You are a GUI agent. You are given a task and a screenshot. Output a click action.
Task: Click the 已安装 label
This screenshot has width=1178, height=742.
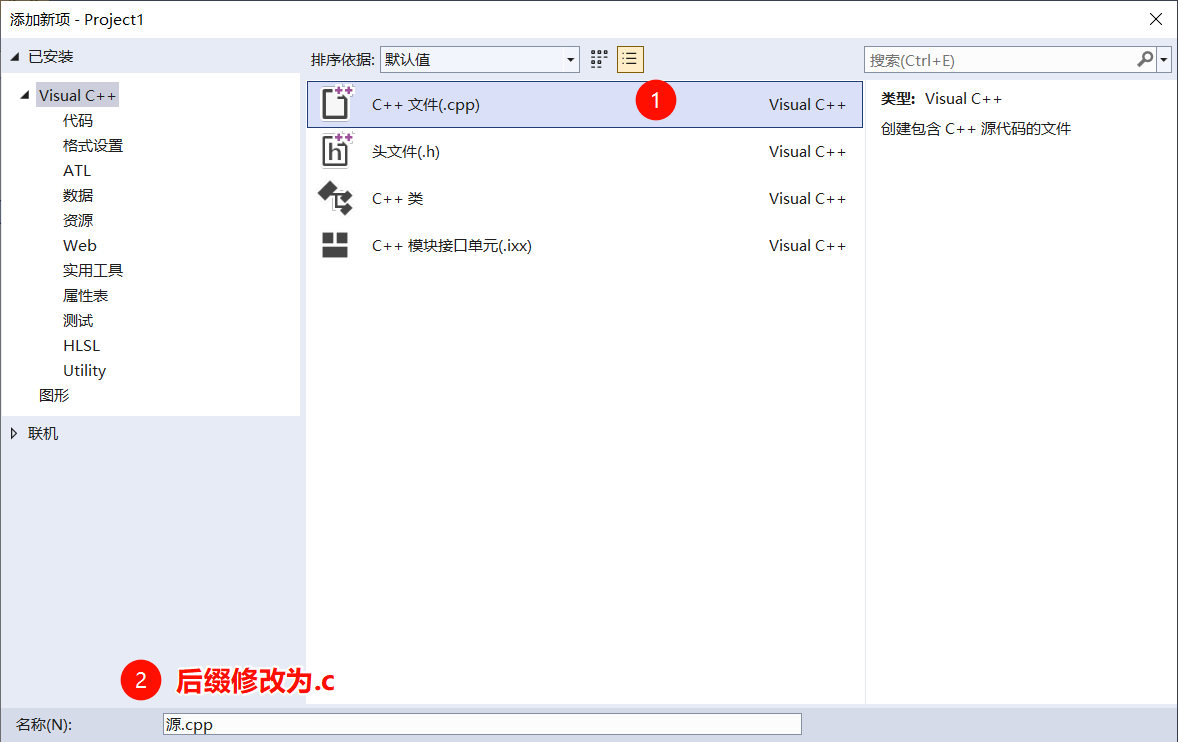click(50, 56)
